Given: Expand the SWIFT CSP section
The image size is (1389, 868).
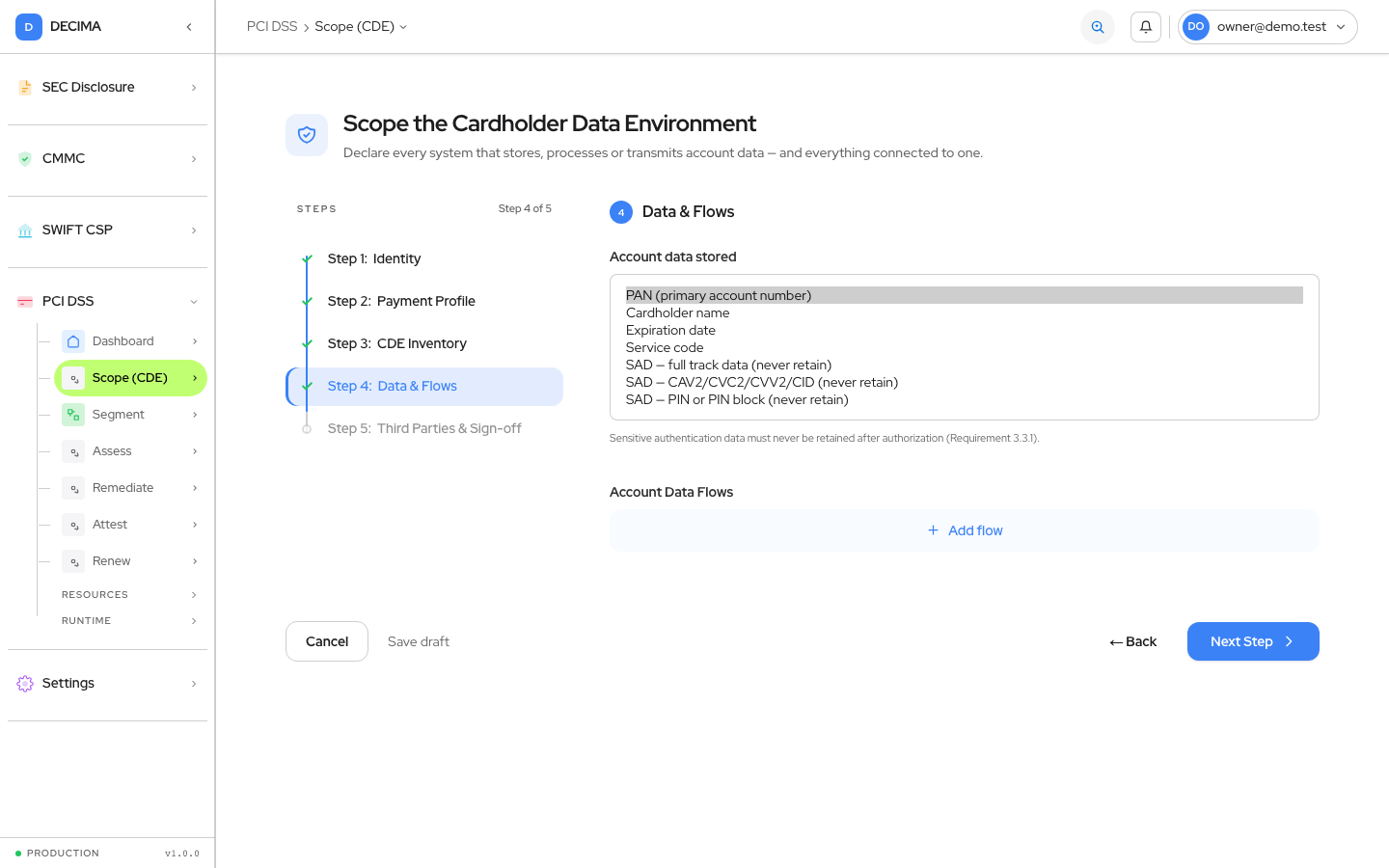Looking at the screenshot, I should (x=194, y=231).
